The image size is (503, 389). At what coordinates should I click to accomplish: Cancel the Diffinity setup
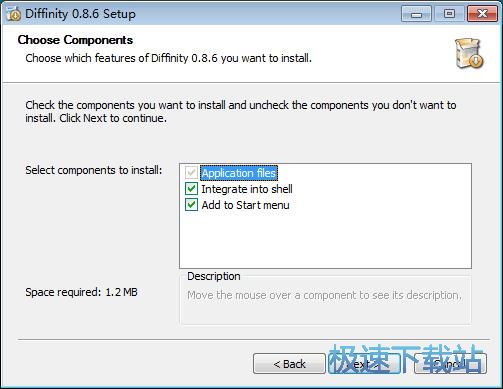(x=450, y=364)
